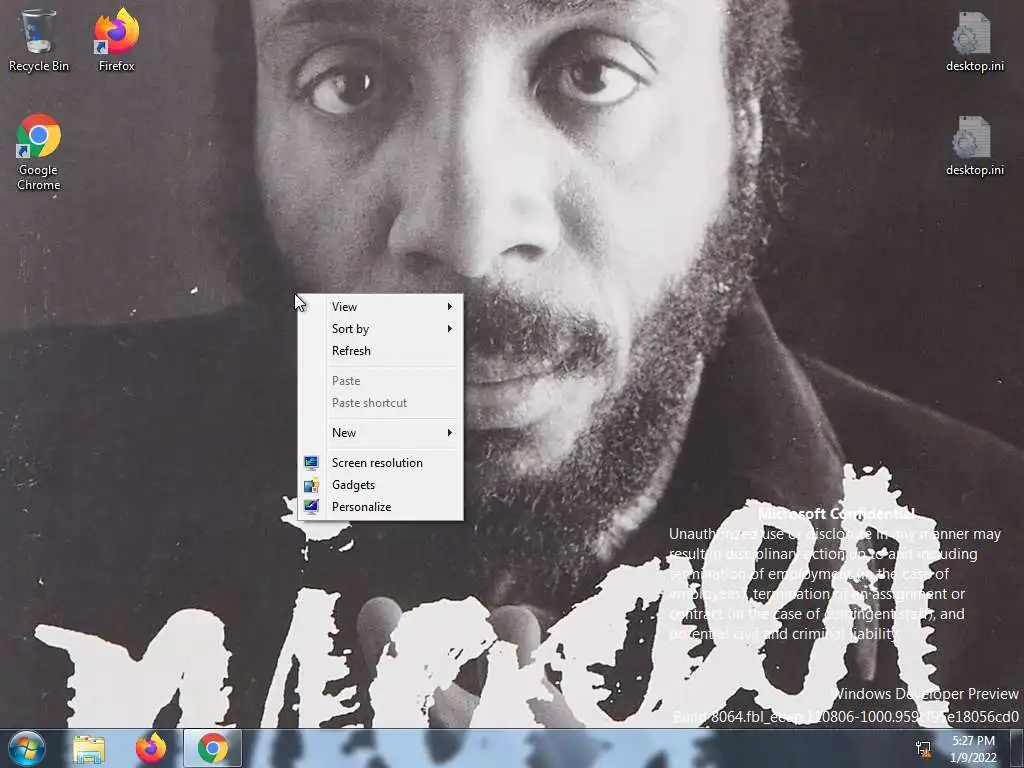Click the Paste shortcut entry

pyautogui.click(x=380, y=403)
